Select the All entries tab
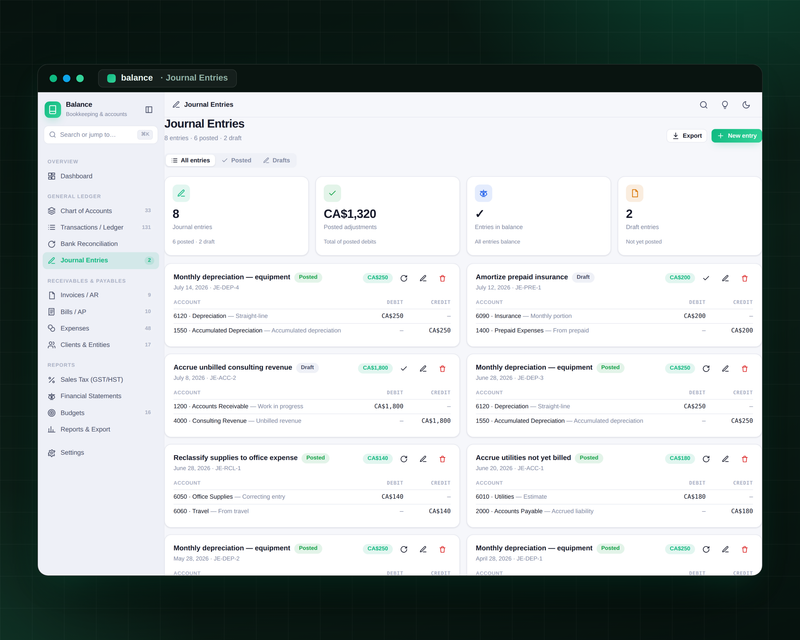Viewport: 800px width, 640px height. 191,160
